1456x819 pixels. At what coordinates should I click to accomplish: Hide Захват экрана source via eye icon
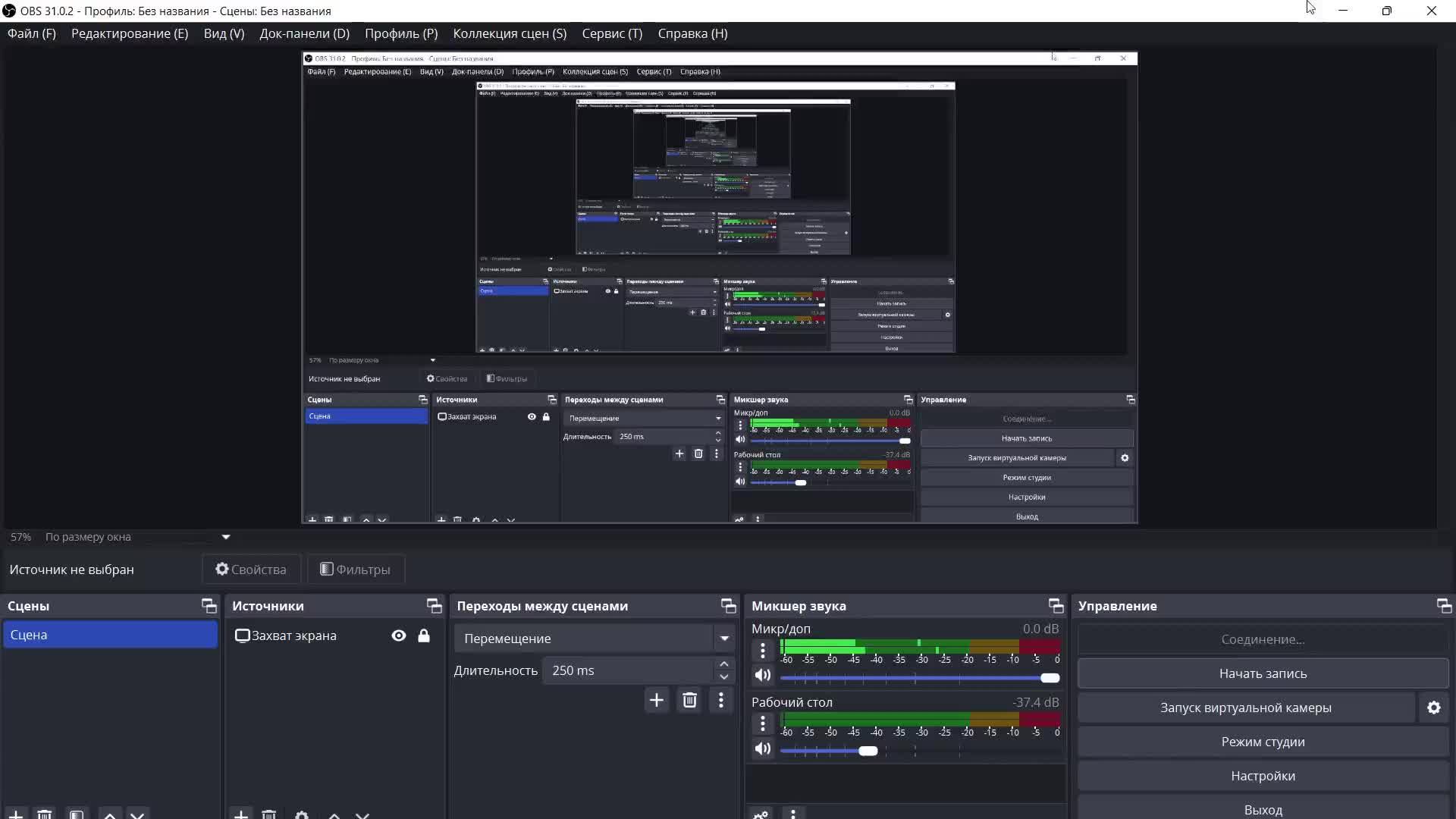click(399, 635)
